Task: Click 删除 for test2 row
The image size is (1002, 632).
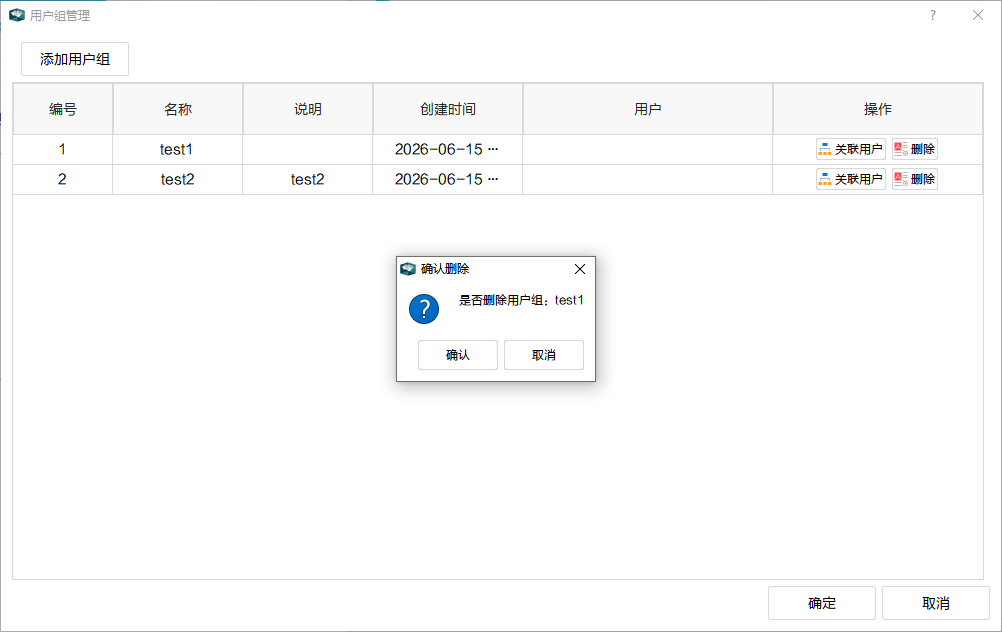Action: pos(914,179)
